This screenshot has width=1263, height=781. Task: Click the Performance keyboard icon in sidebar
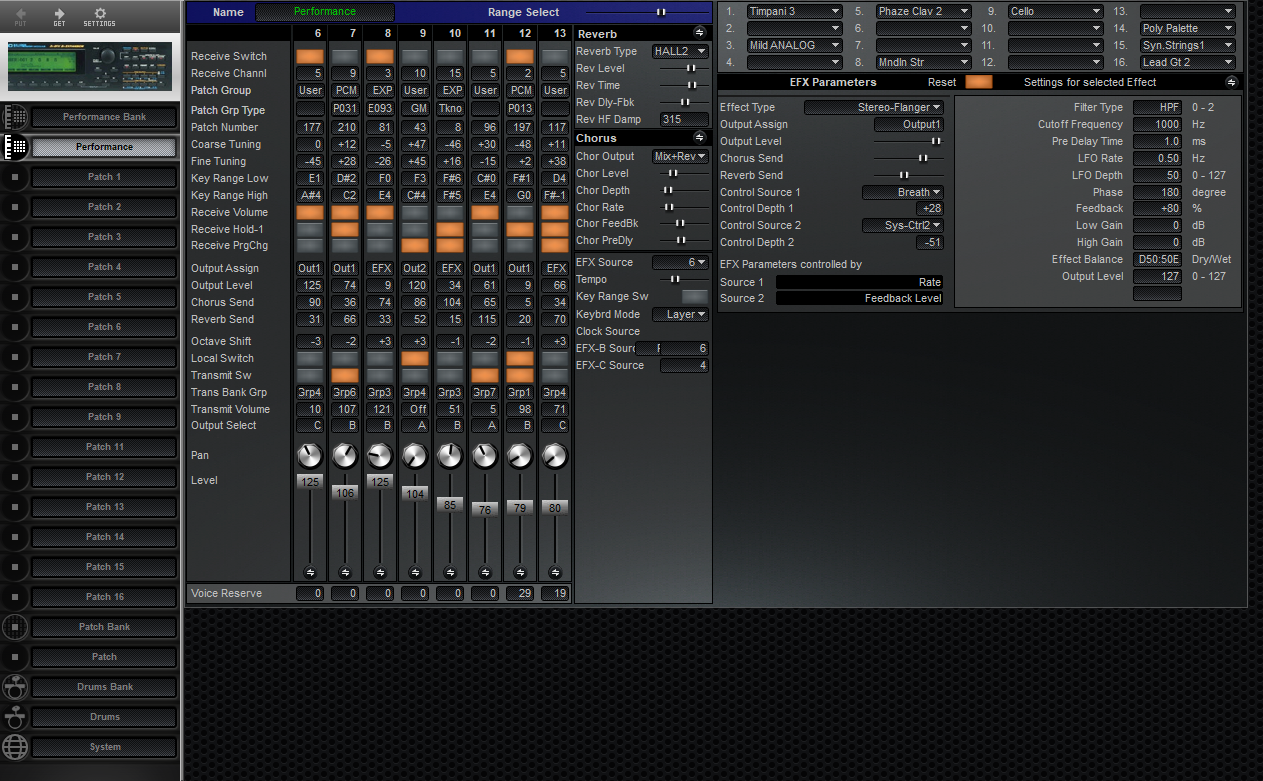point(15,147)
